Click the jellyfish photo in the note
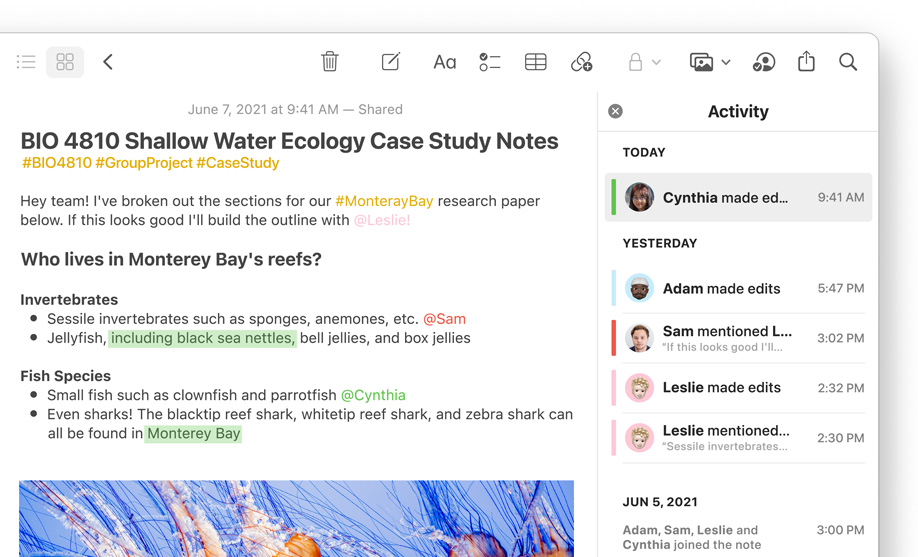Screen dimensions: 918x557 [296, 518]
